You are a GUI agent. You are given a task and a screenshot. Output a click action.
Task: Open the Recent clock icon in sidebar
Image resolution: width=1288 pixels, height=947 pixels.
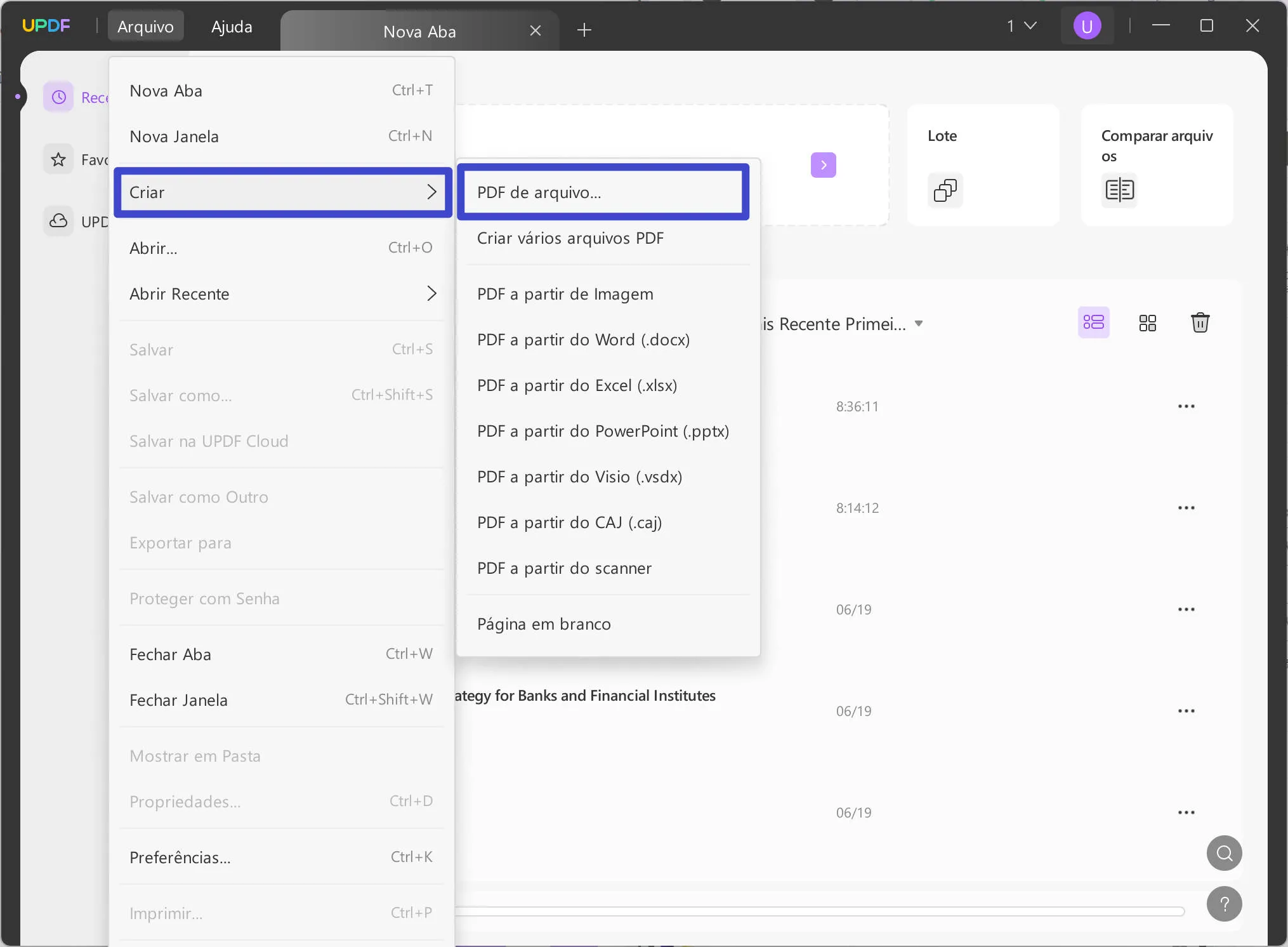point(58,97)
